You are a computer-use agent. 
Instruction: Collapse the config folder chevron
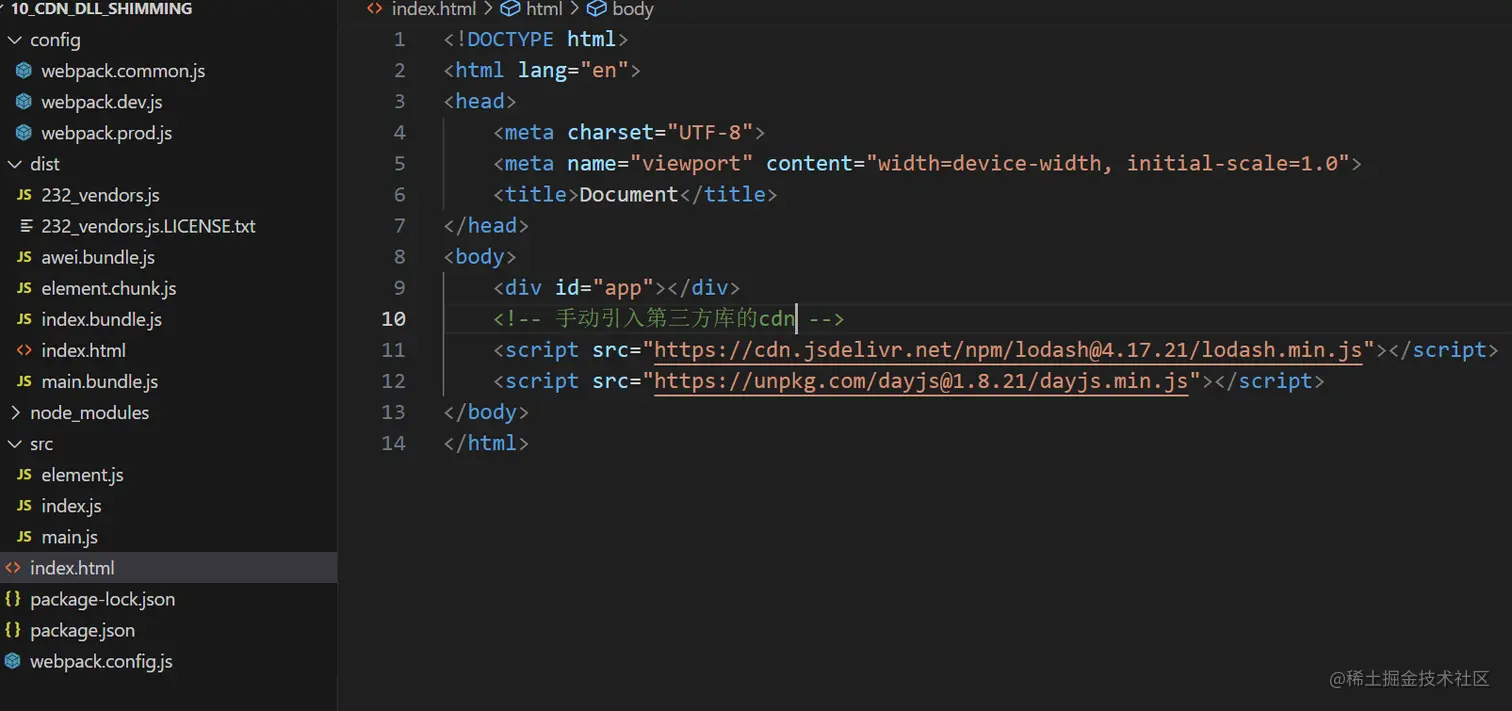point(14,40)
